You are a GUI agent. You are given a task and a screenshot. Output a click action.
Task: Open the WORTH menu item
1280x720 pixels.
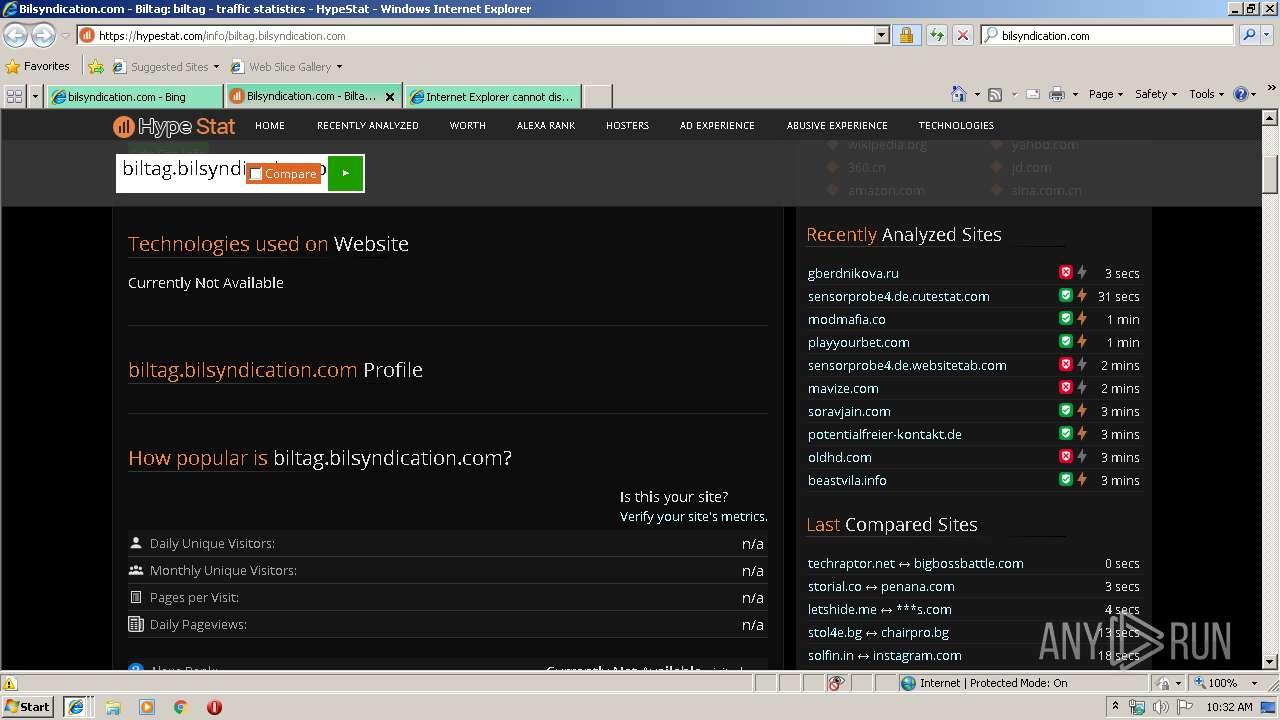click(467, 126)
